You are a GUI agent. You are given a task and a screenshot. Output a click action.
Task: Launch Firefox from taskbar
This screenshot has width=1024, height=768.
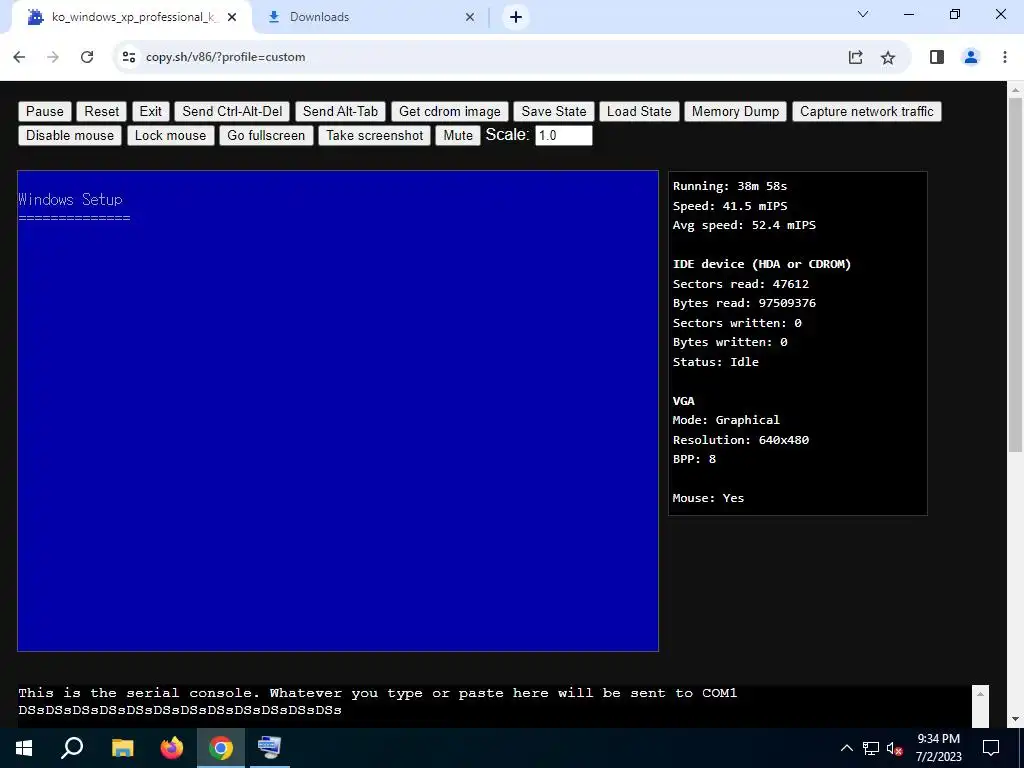(x=172, y=748)
